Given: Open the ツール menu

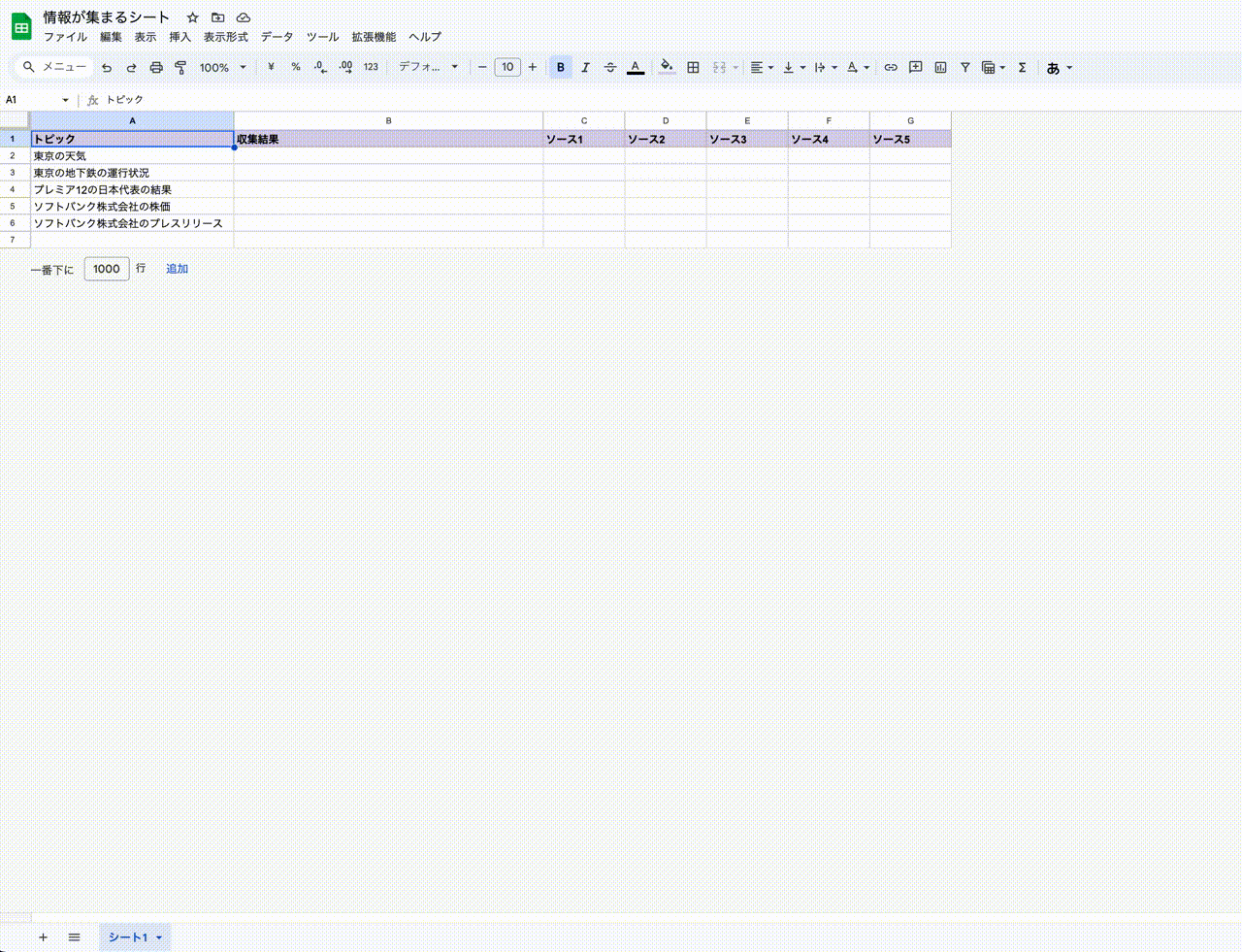Looking at the screenshot, I should (x=323, y=37).
